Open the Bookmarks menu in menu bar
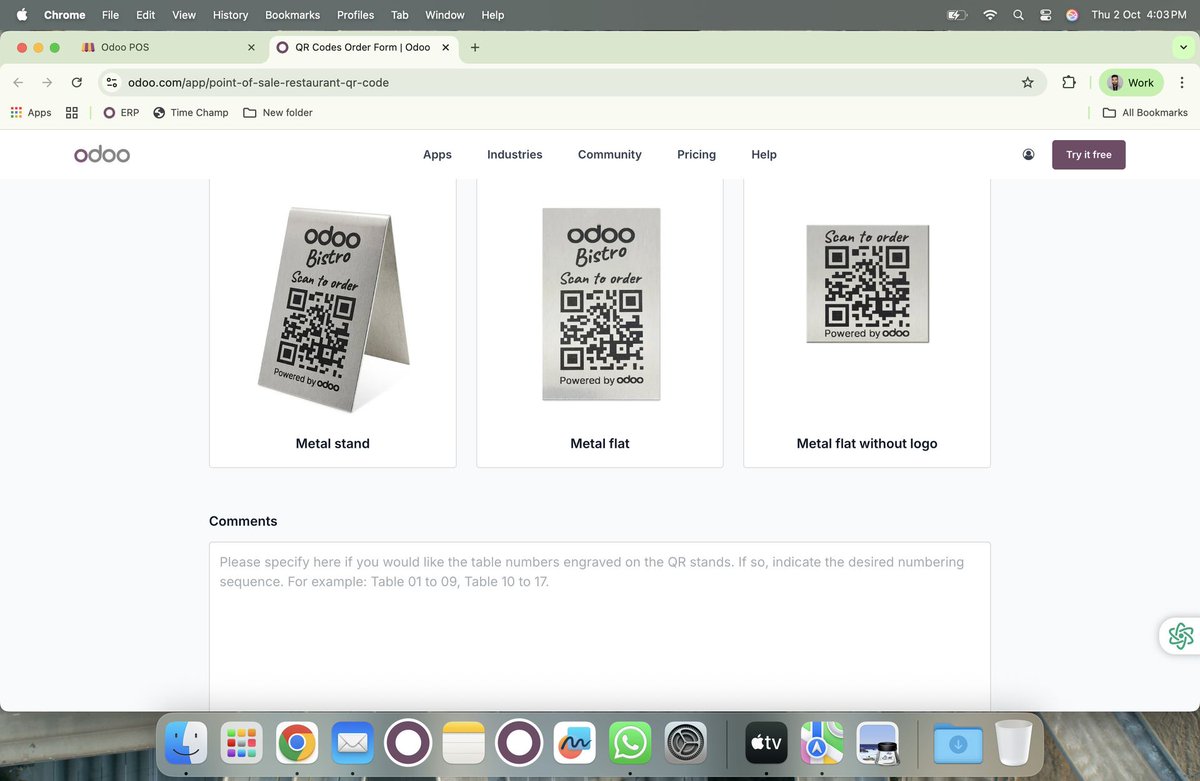The image size is (1200, 781). (x=292, y=15)
